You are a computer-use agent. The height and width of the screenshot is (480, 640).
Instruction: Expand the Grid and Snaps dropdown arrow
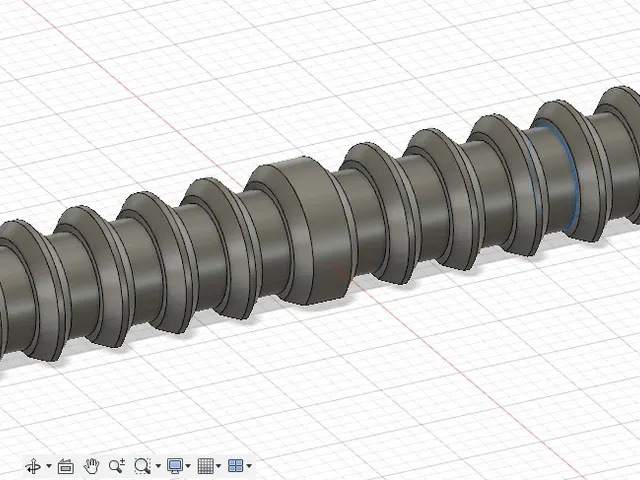pyautogui.click(x=219, y=466)
